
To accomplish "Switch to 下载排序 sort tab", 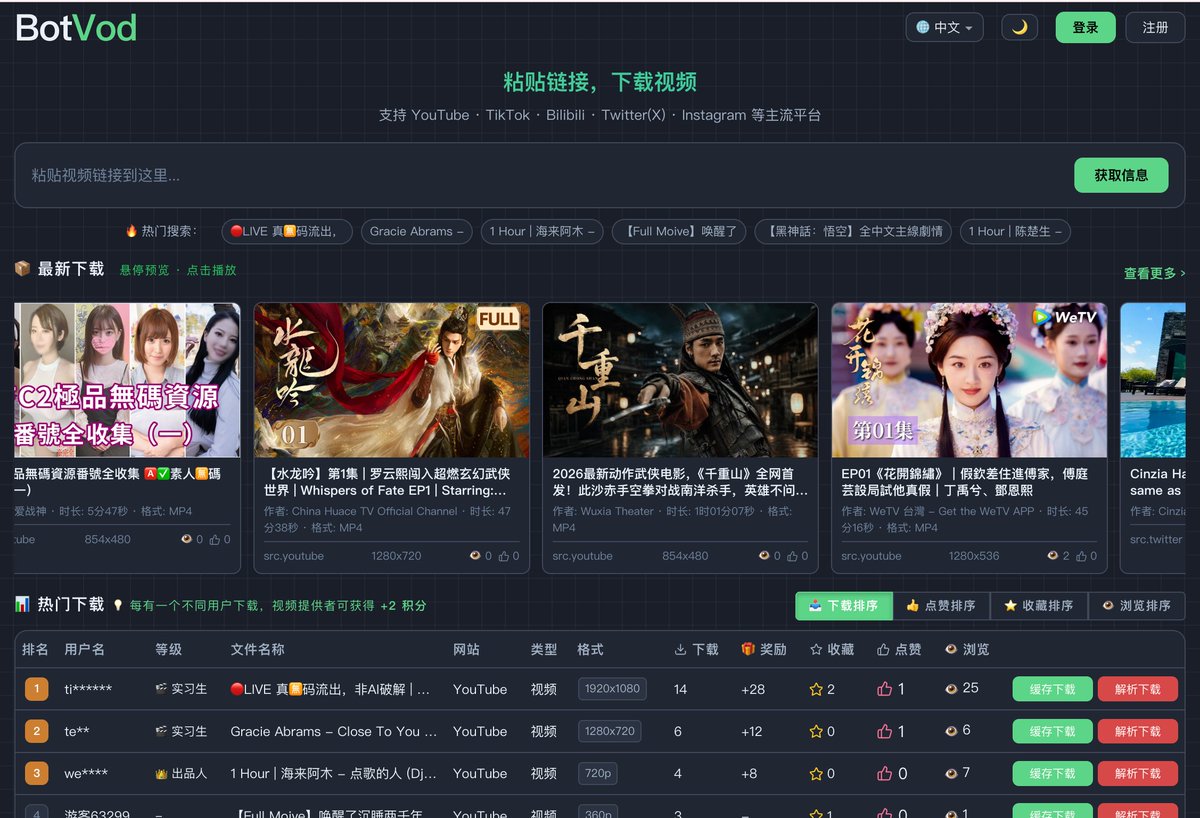I will [x=843, y=605].
